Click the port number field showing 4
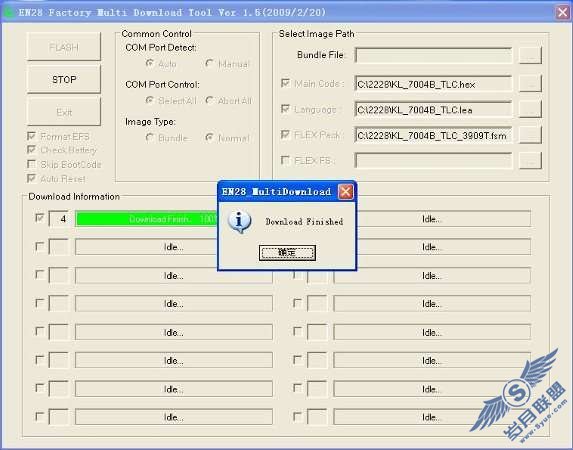 click(58, 219)
